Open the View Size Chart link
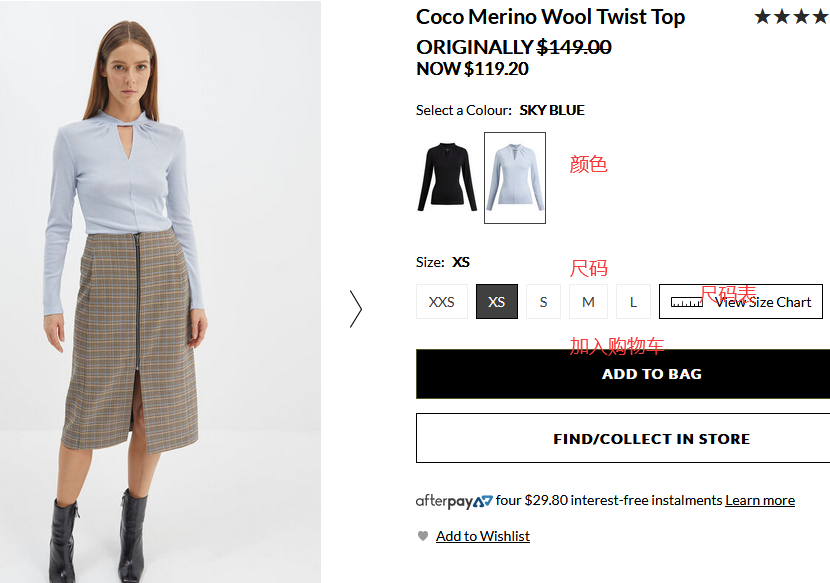830x583 pixels. 763,302
